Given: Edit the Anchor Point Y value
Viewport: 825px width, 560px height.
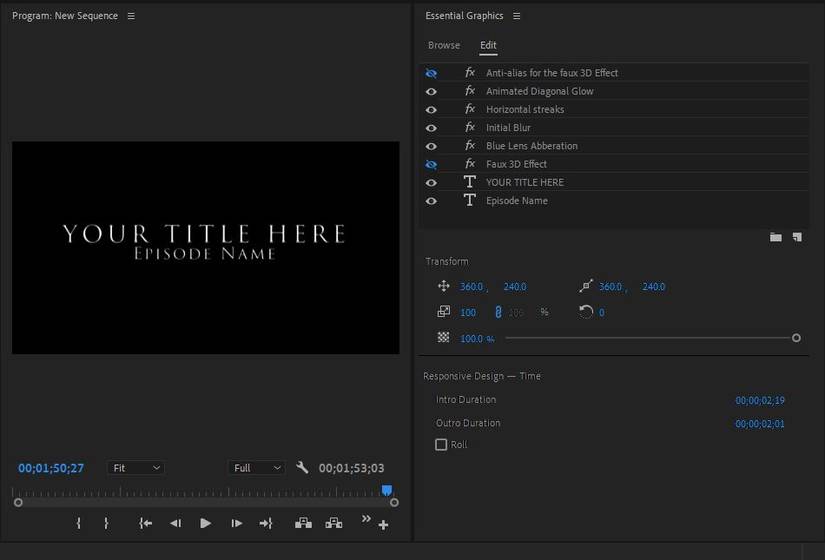Looking at the screenshot, I should tap(653, 287).
